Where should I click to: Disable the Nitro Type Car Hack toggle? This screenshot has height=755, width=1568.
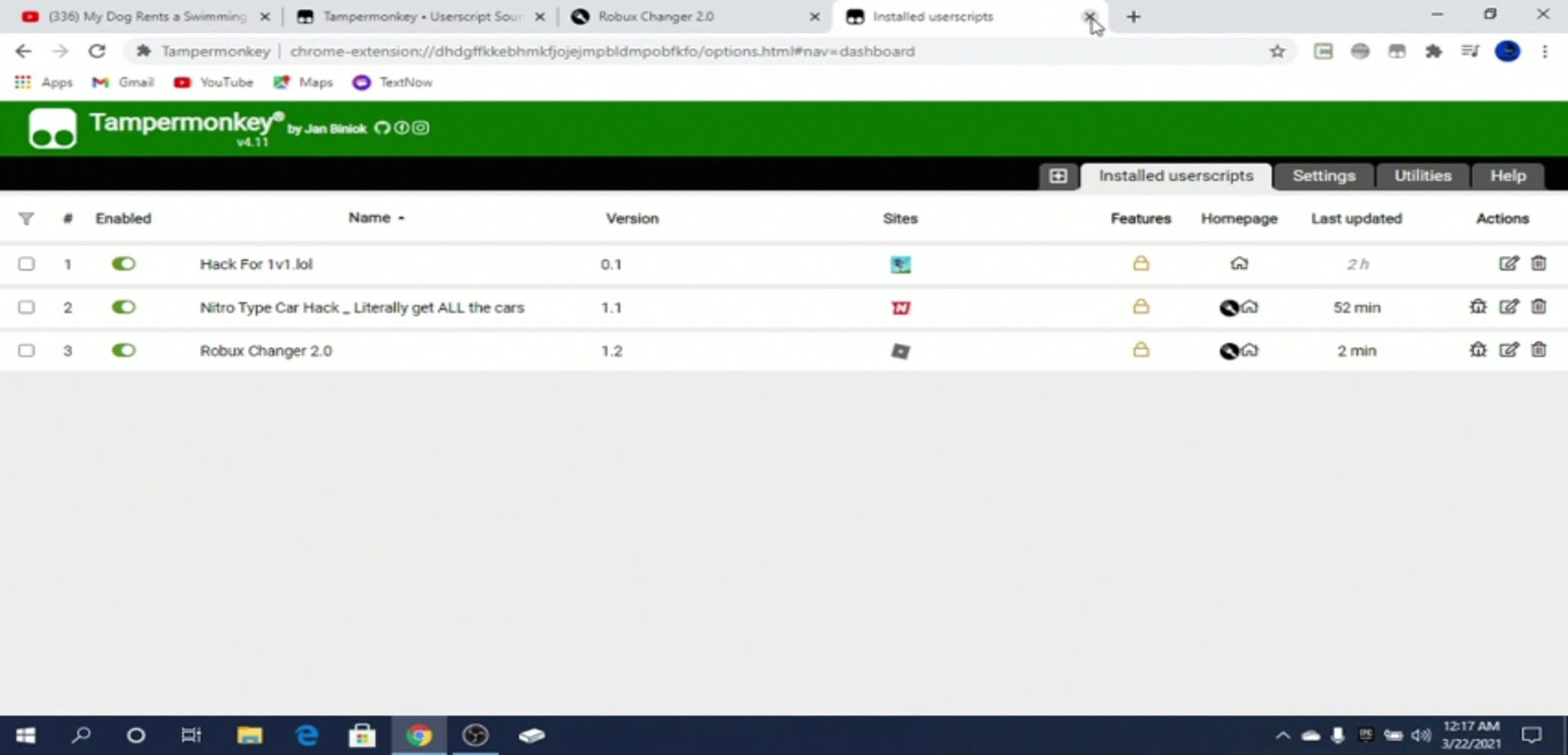click(123, 307)
